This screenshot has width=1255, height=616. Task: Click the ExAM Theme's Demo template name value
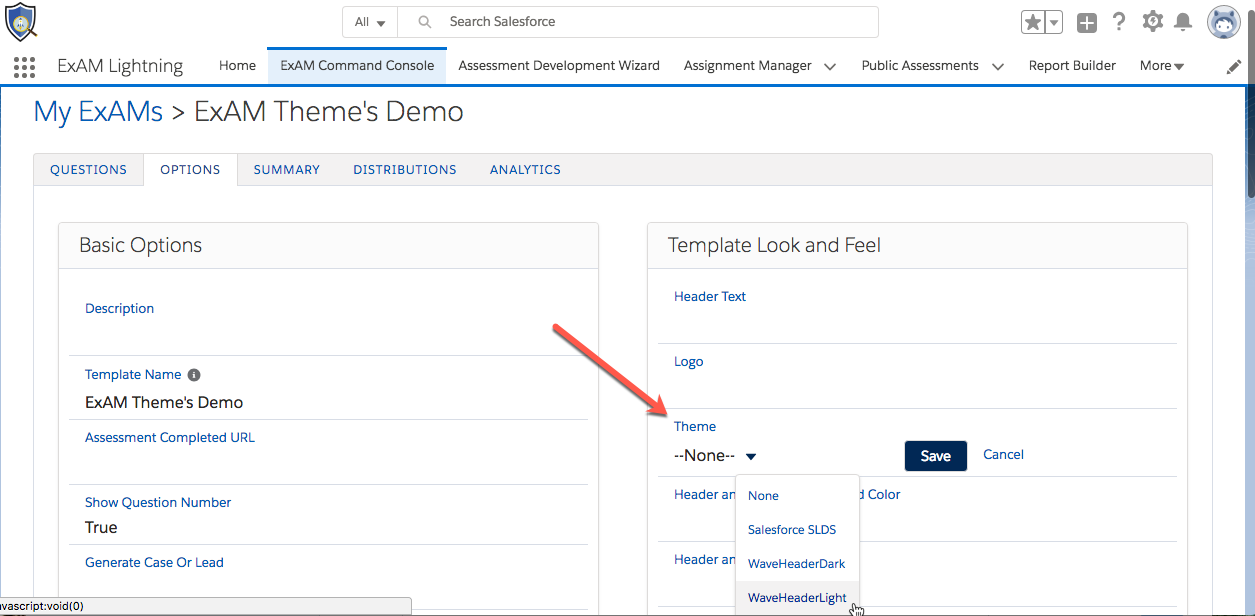tap(164, 402)
